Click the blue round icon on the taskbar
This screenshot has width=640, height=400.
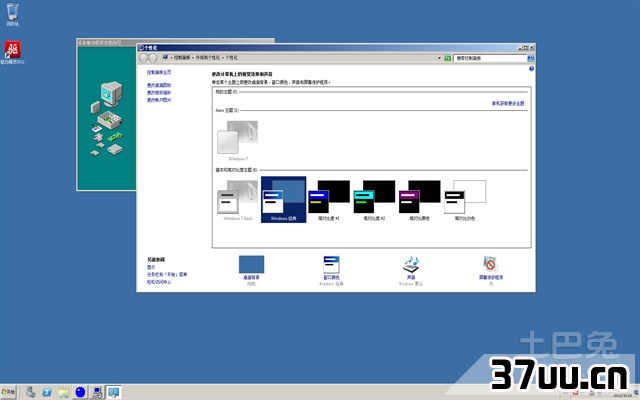pyautogui.click(x=80, y=392)
